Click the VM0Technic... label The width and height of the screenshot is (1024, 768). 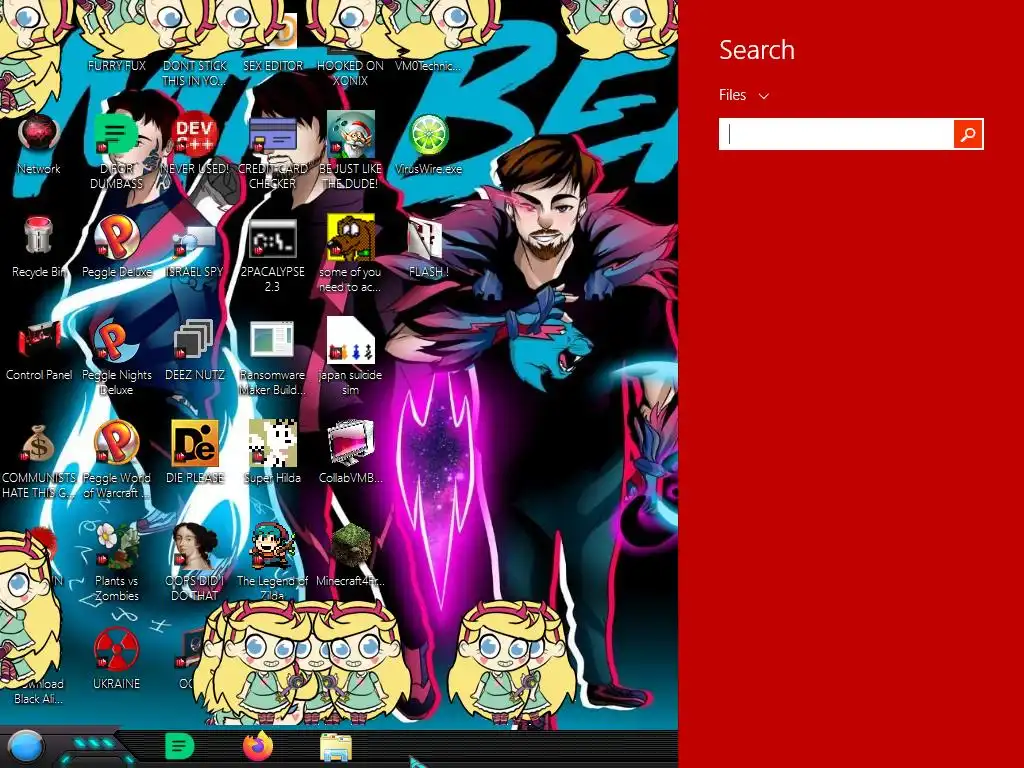tap(428, 66)
